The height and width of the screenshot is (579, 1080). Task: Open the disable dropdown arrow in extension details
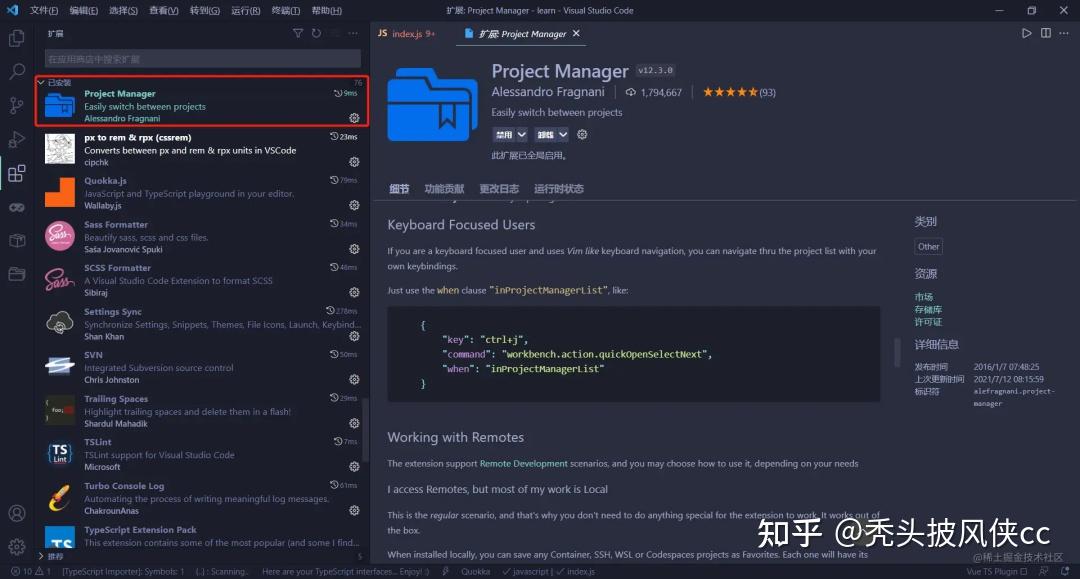(521, 134)
